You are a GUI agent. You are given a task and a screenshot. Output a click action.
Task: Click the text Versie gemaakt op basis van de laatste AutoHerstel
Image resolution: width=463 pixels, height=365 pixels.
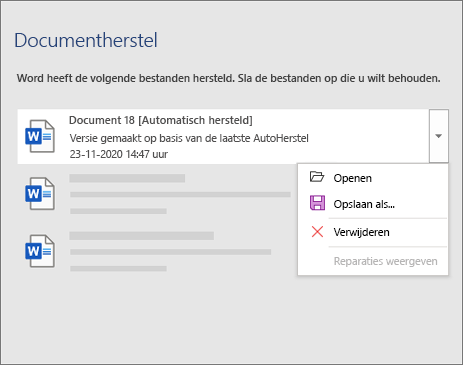189,138
